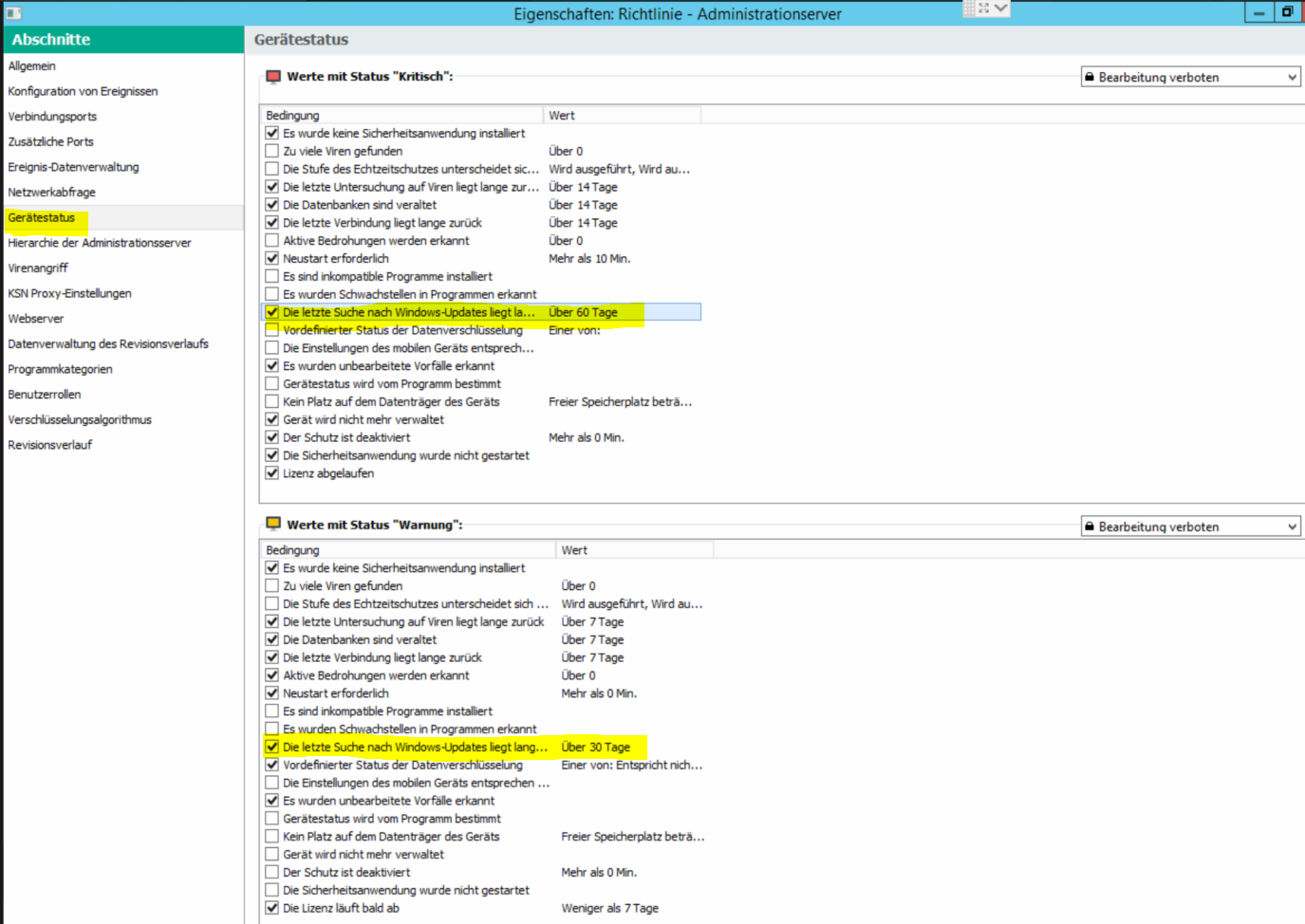The width and height of the screenshot is (1305, 924).
Task: Click the red monitor icon beside "Kritisch" heading
Action: click(x=273, y=77)
